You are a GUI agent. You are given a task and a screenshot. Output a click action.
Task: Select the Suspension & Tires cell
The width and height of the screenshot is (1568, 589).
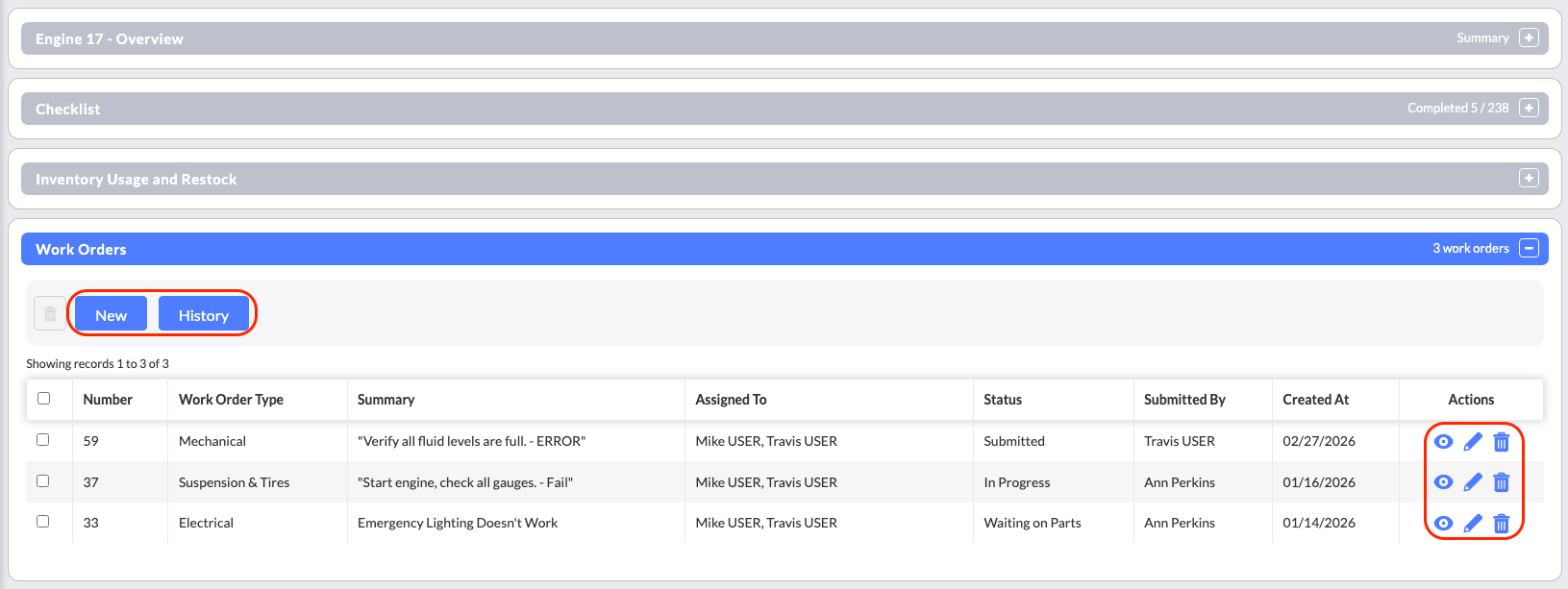coord(234,482)
